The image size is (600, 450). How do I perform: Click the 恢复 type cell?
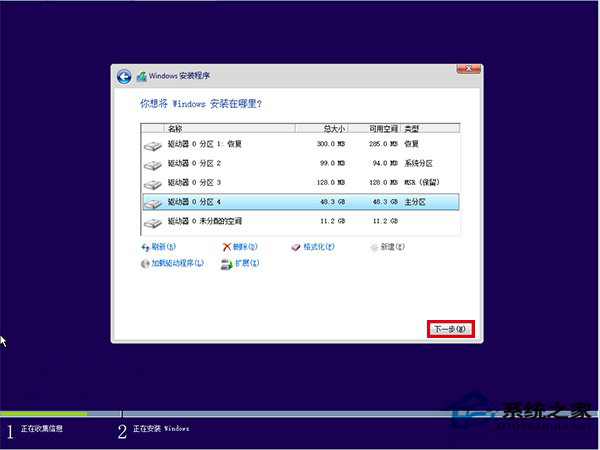(x=412, y=144)
